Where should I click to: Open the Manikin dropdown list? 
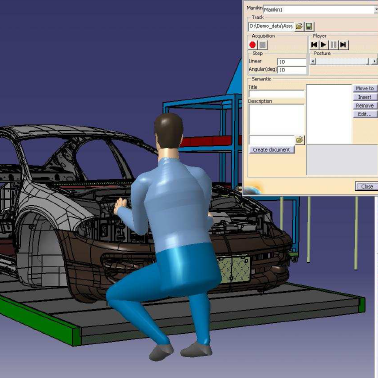point(376,10)
